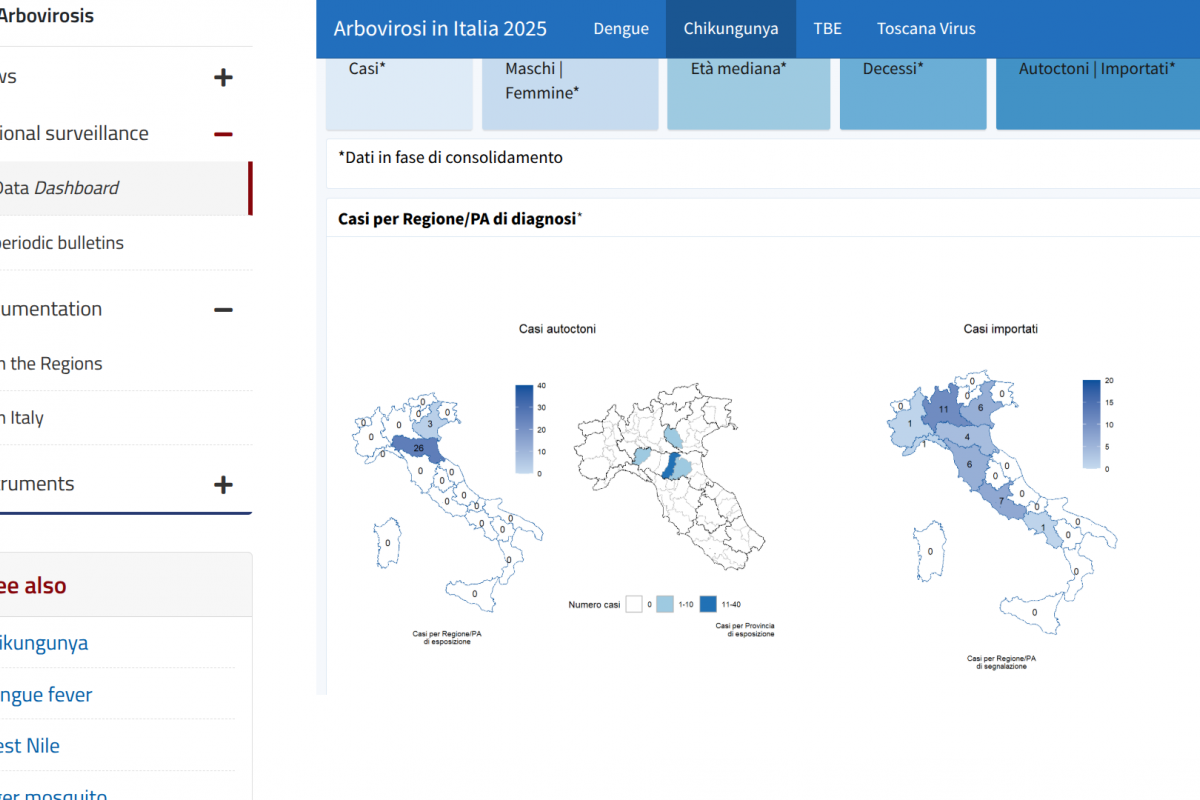Viewport: 1200px width, 800px height.
Task: Click the Decessi summary card
Action: (x=912, y=94)
